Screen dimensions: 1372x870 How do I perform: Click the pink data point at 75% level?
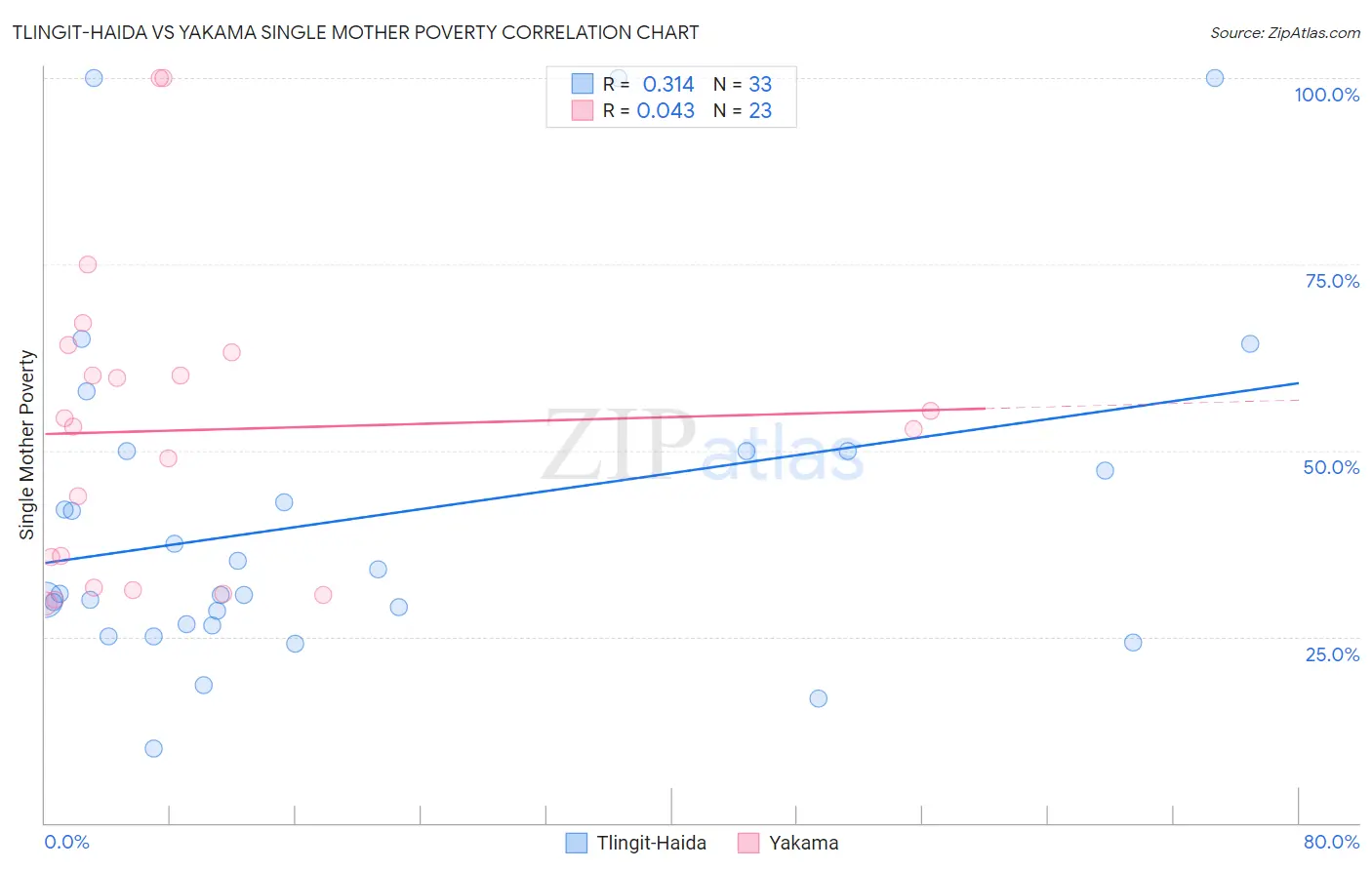88,264
